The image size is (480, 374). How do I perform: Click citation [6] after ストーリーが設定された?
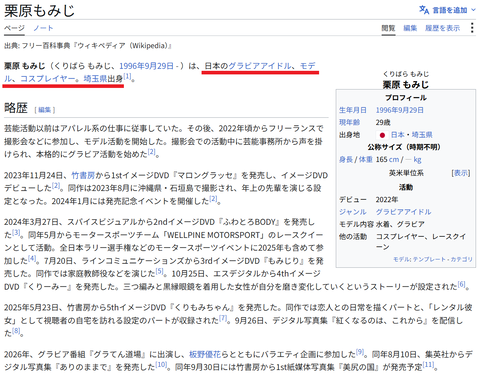[x=461, y=284]
